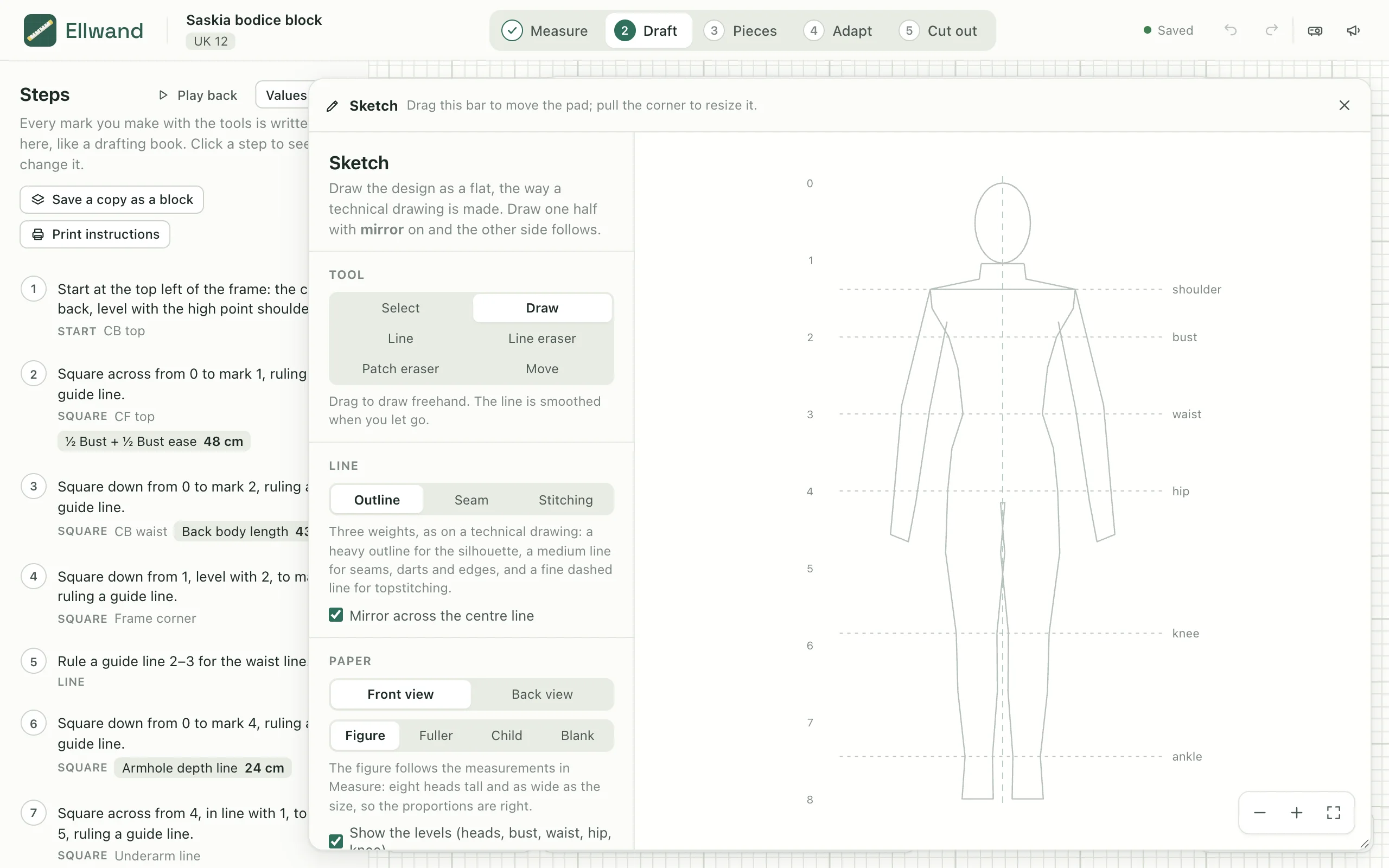Viewport: 1389px width, 868px height.
Task: Click step number 5 circle in Steps list
Action: click(x=34, y=661)
